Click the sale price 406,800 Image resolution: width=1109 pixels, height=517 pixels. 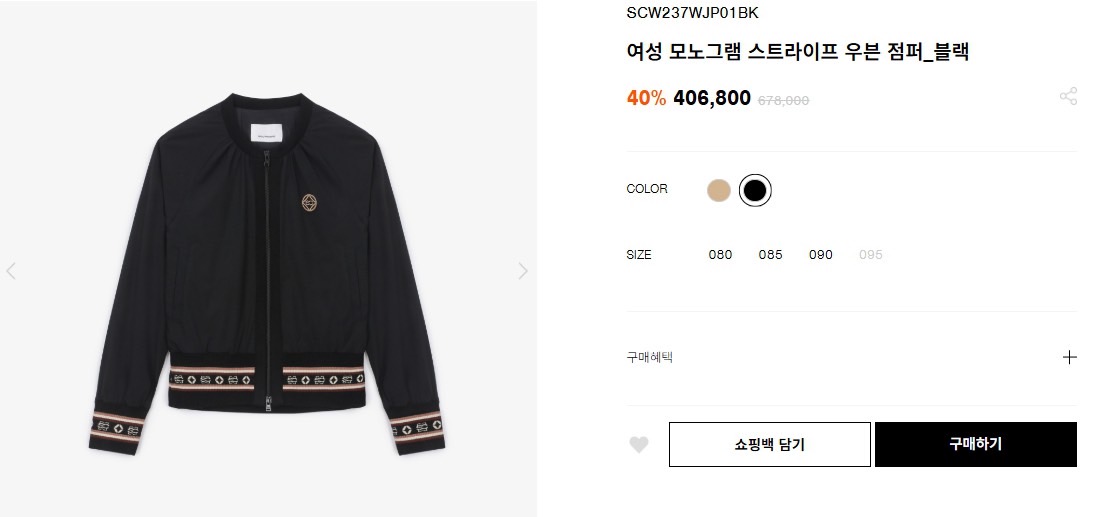pos(712,98)
